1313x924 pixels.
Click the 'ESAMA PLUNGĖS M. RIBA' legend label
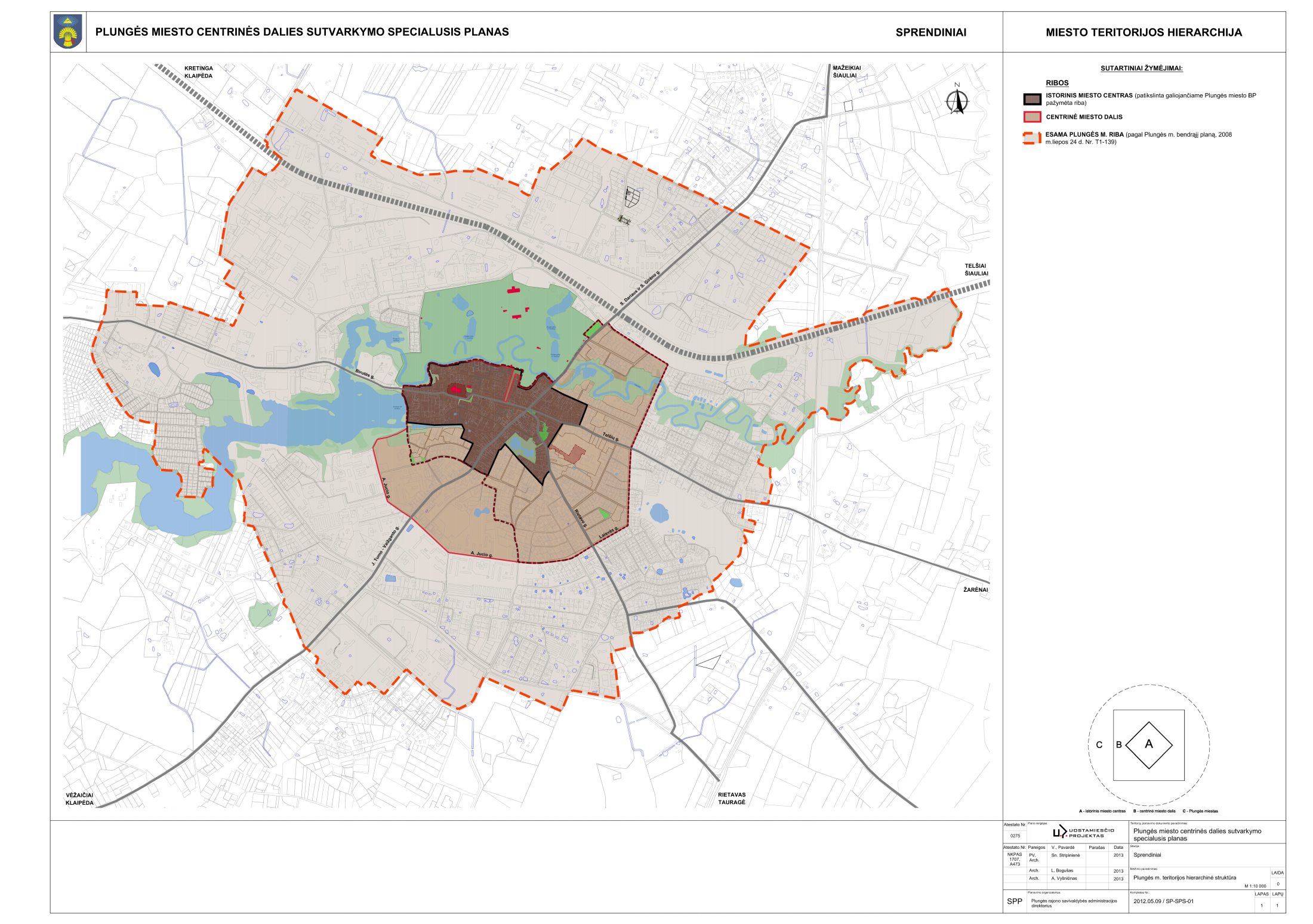[x=1084, y=135]
